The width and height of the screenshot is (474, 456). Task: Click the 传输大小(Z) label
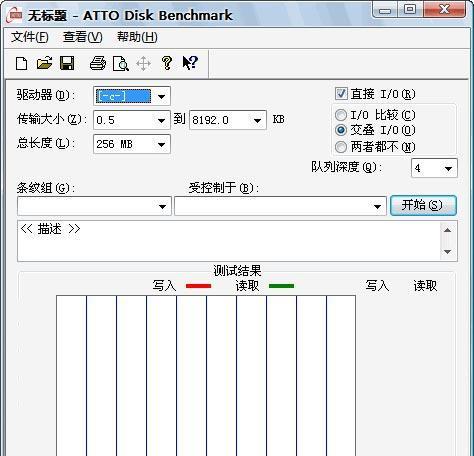click(52, 119)
